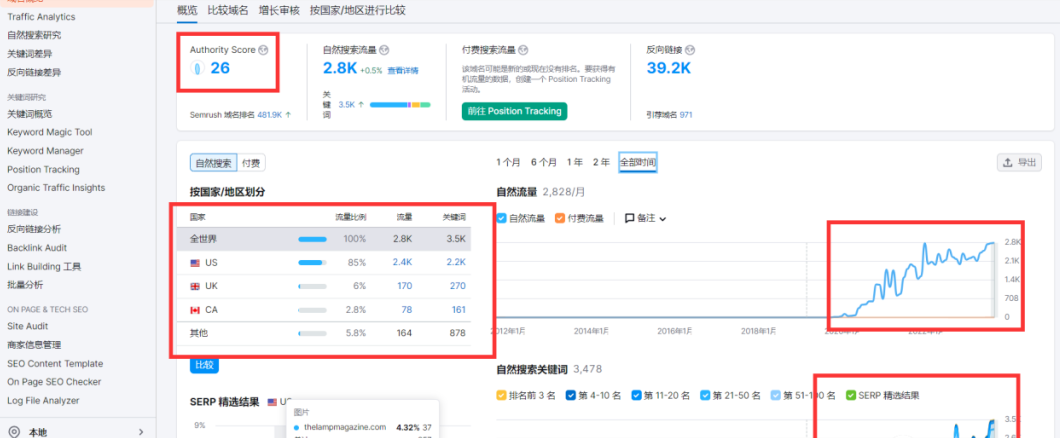Switch to 按国家/地区进行比较 tab
Viewport: 1060px width, 438px height.
[358, 10]
